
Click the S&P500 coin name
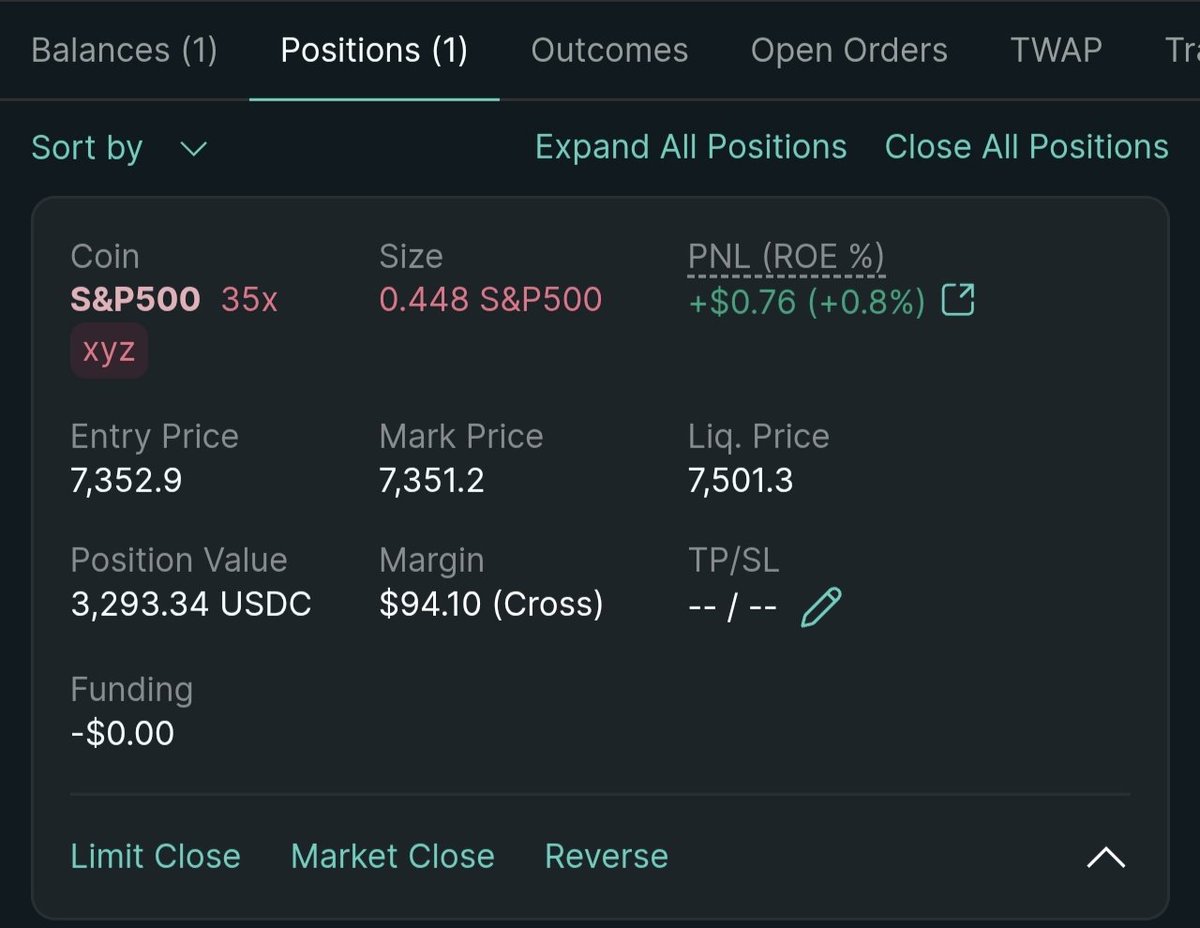click(x=135, y=299)
